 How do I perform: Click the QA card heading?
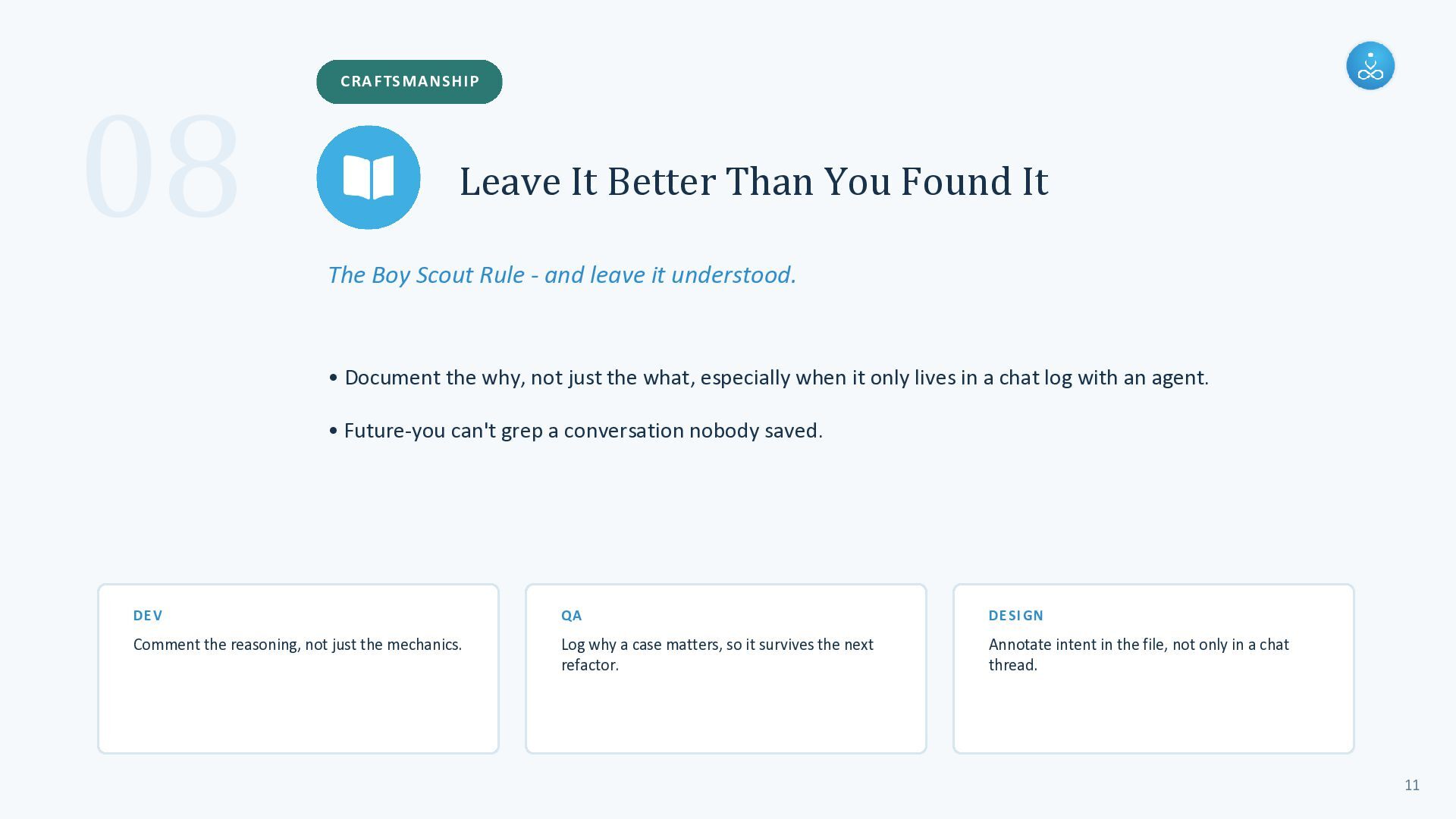point(572,616)
